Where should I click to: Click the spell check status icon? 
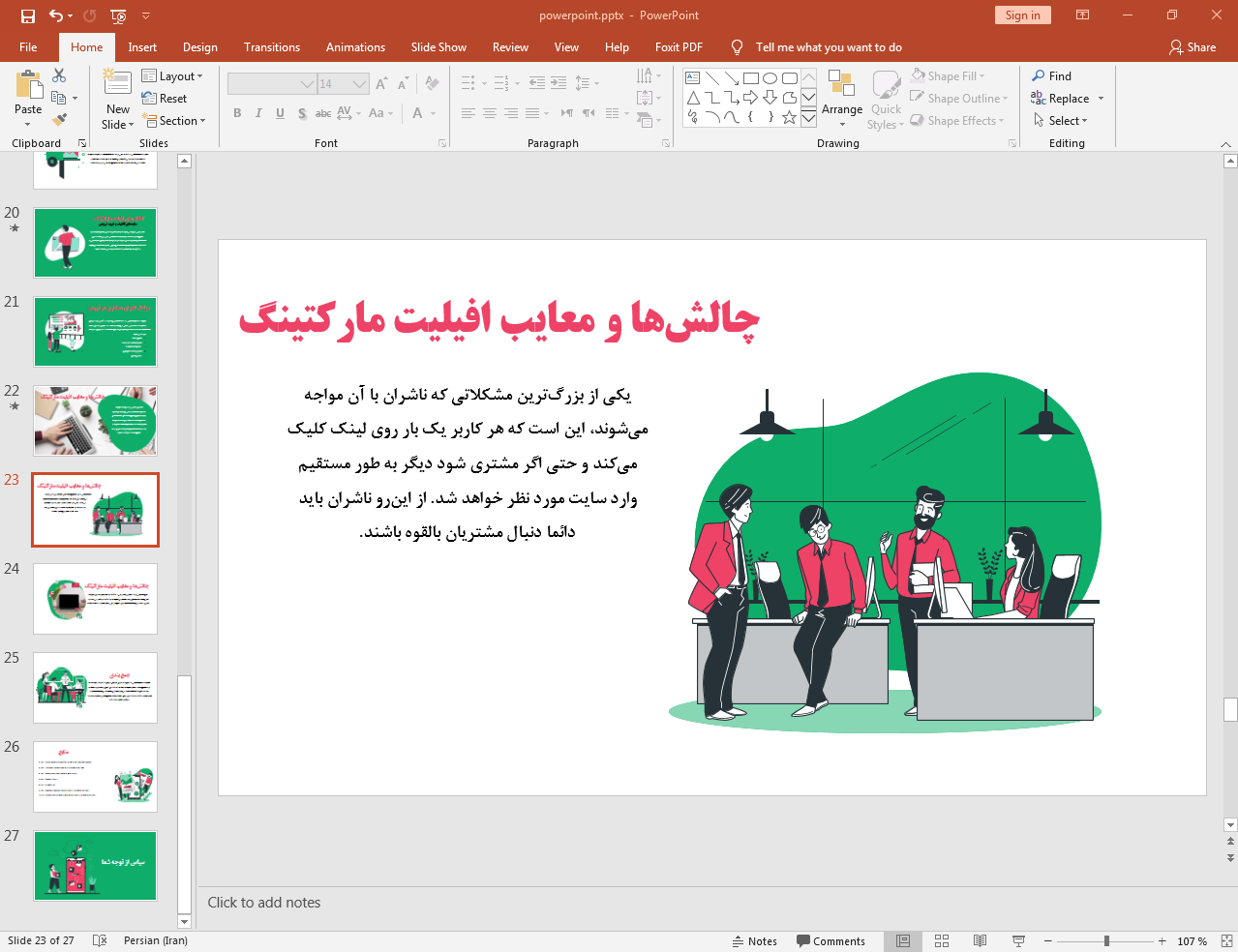(x=99, y=940)
